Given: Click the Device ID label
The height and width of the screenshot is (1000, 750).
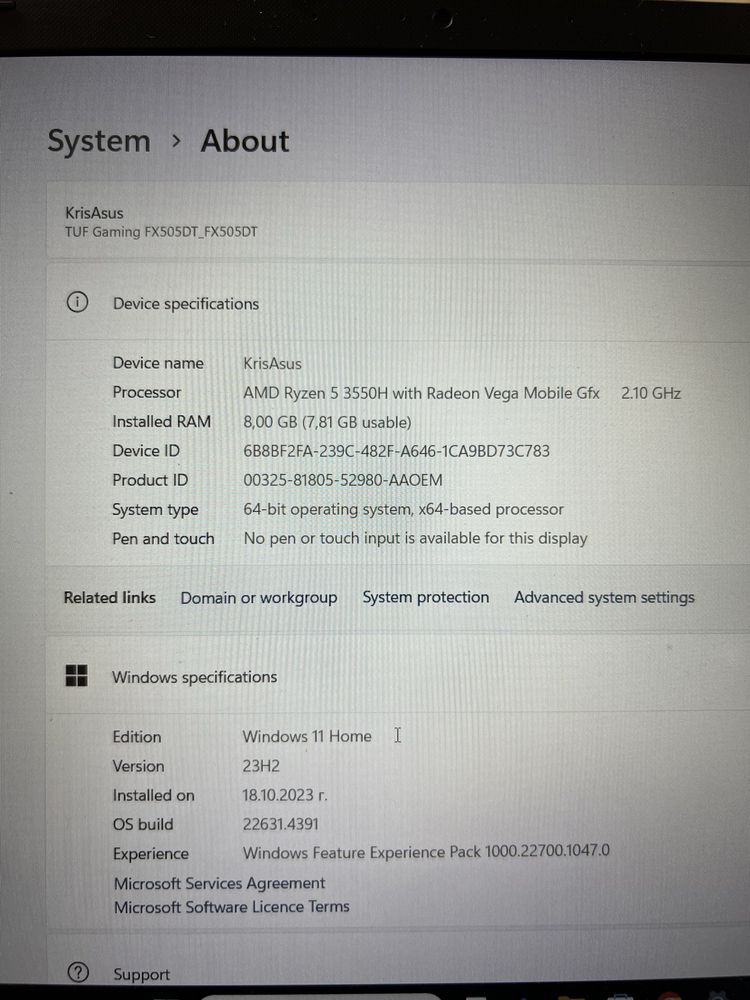Looking at the screenshot, I should pos(146,451).
